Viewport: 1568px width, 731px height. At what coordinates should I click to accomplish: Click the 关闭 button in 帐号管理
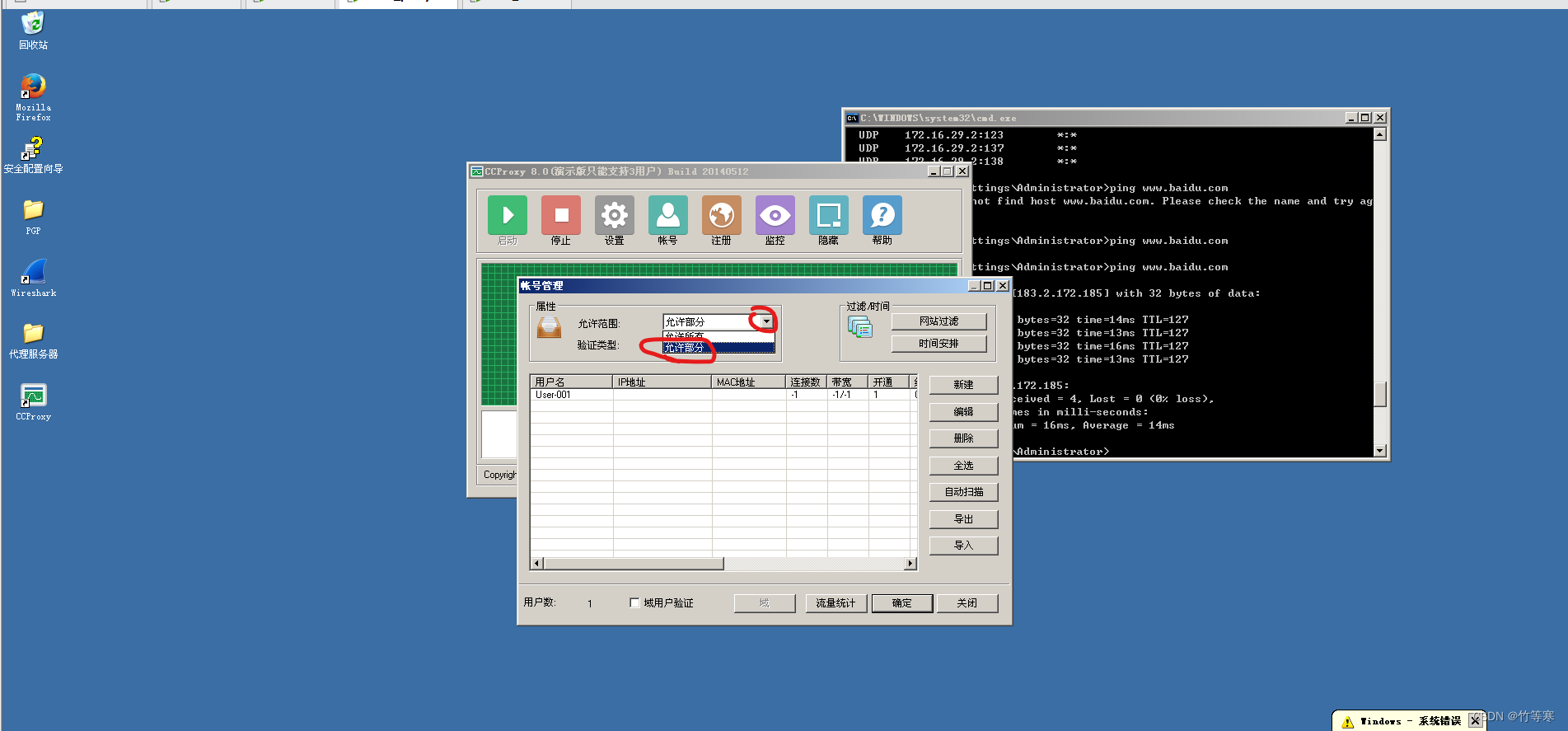point(967,603)
